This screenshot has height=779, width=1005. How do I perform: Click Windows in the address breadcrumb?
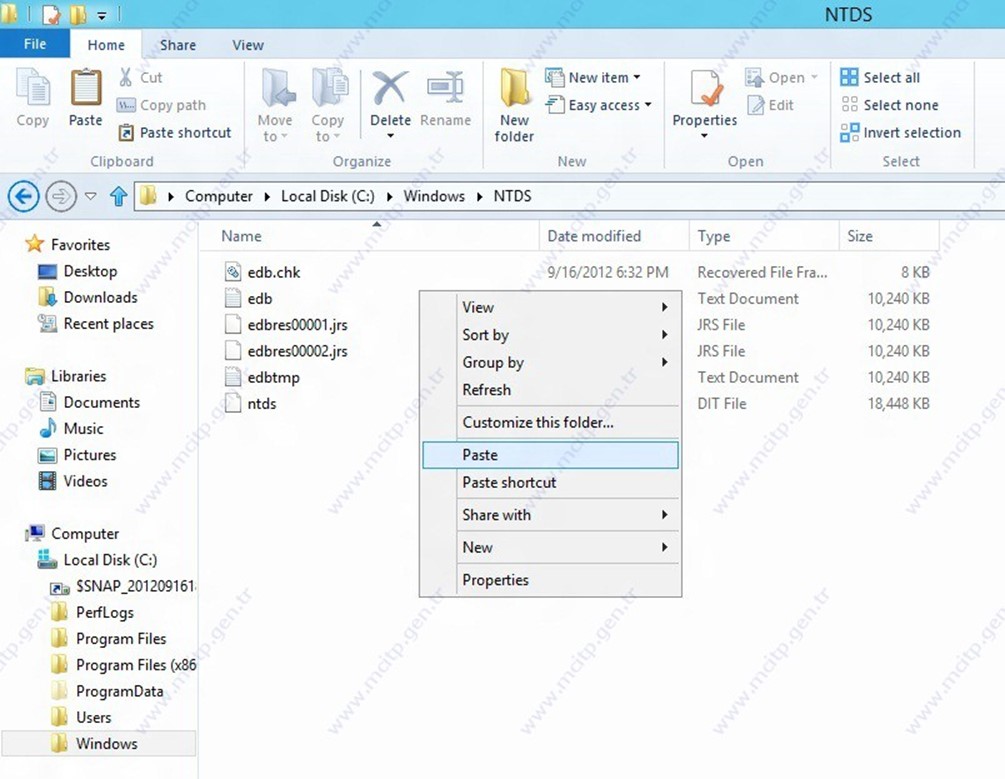(434, 196)
